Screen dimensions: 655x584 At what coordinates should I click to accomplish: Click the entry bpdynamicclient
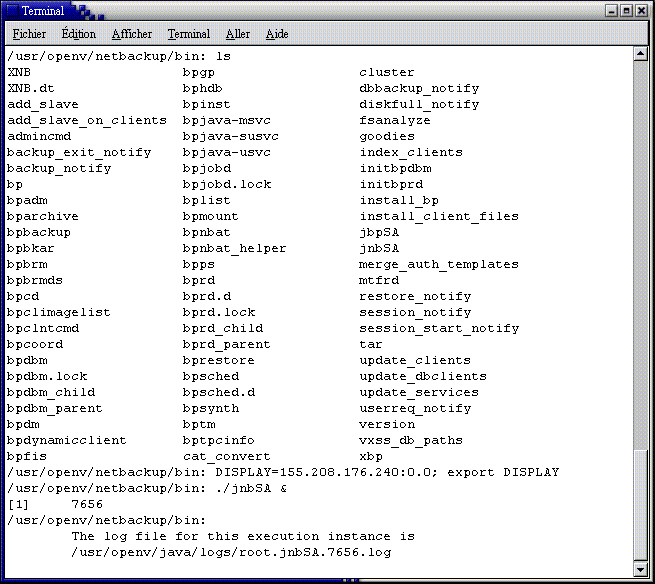pos(67,441)
